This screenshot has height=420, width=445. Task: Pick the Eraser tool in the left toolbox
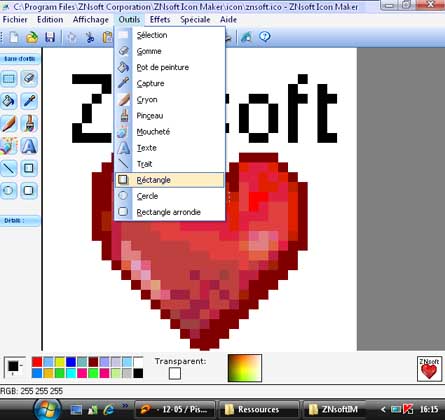pyautogui.click(x=29, y=79)
